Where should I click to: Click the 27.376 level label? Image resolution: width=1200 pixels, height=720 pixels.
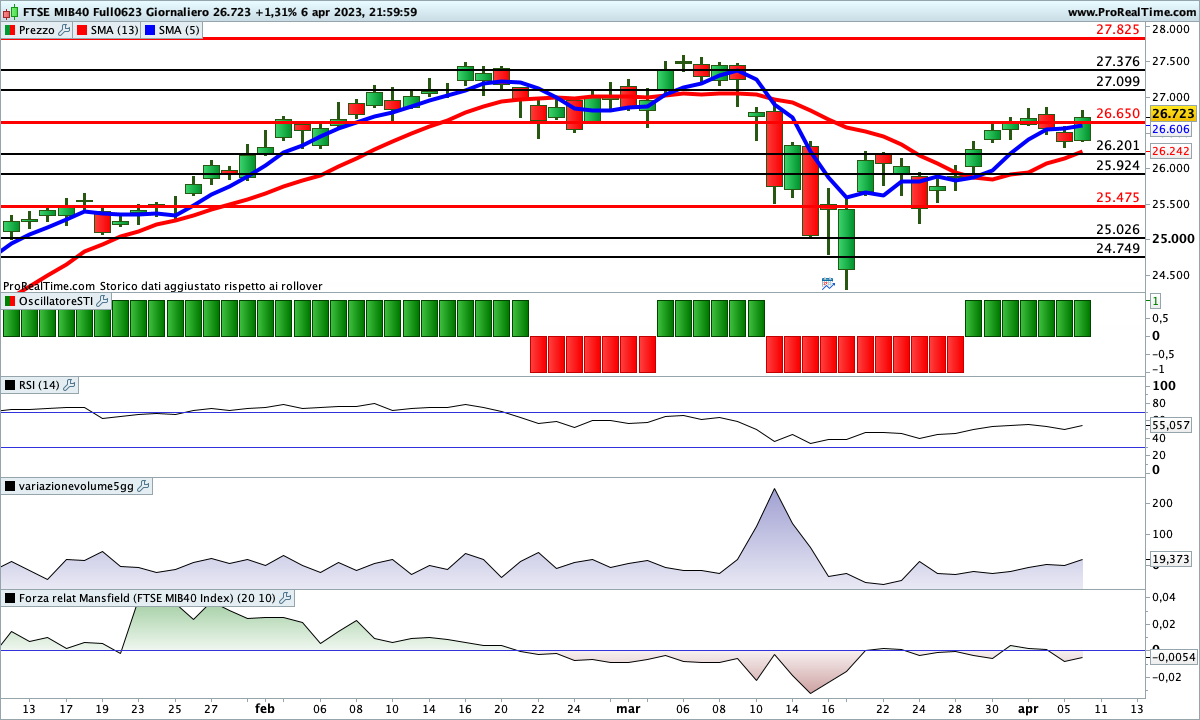[x=1118, y=62]
